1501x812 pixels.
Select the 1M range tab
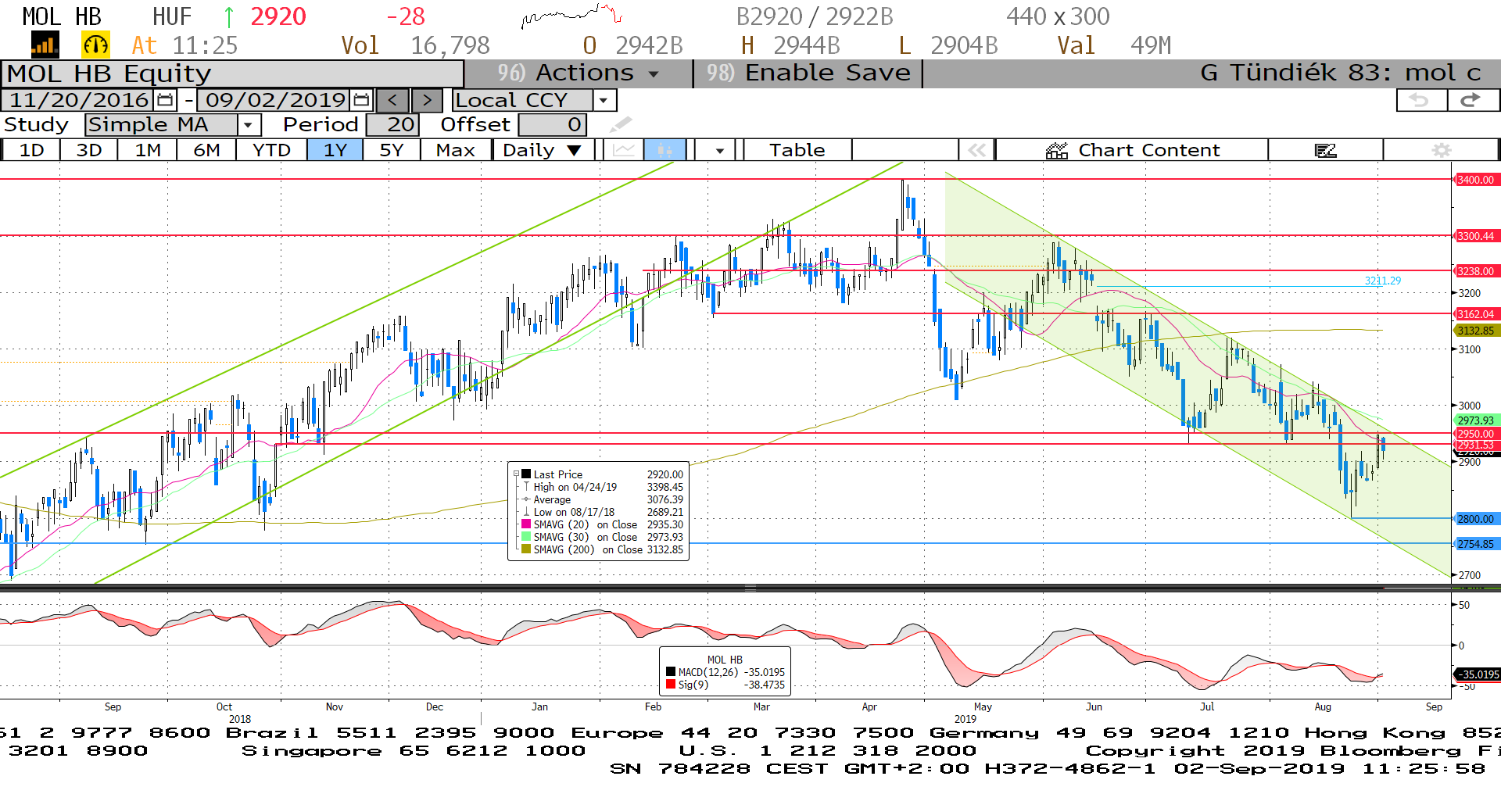coord(148,150)
